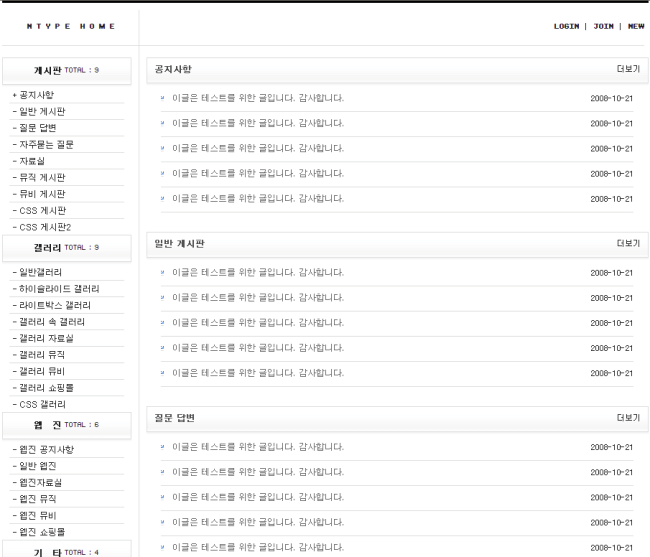650x557 pixels.
Task: Click 더보기 in the 일반 게시판 section
Action: [x=628, y=243]
